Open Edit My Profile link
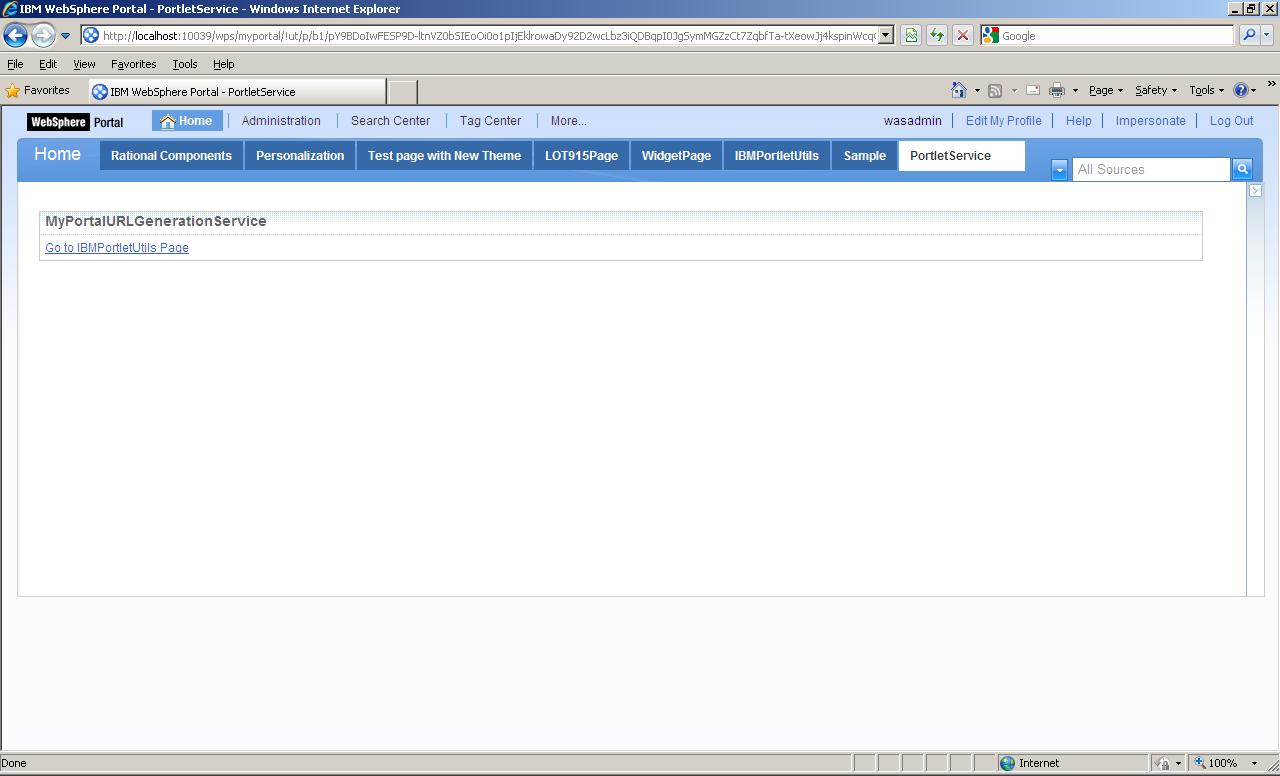The height and width of the screenshot is (776, 1280). (1003, 121)
